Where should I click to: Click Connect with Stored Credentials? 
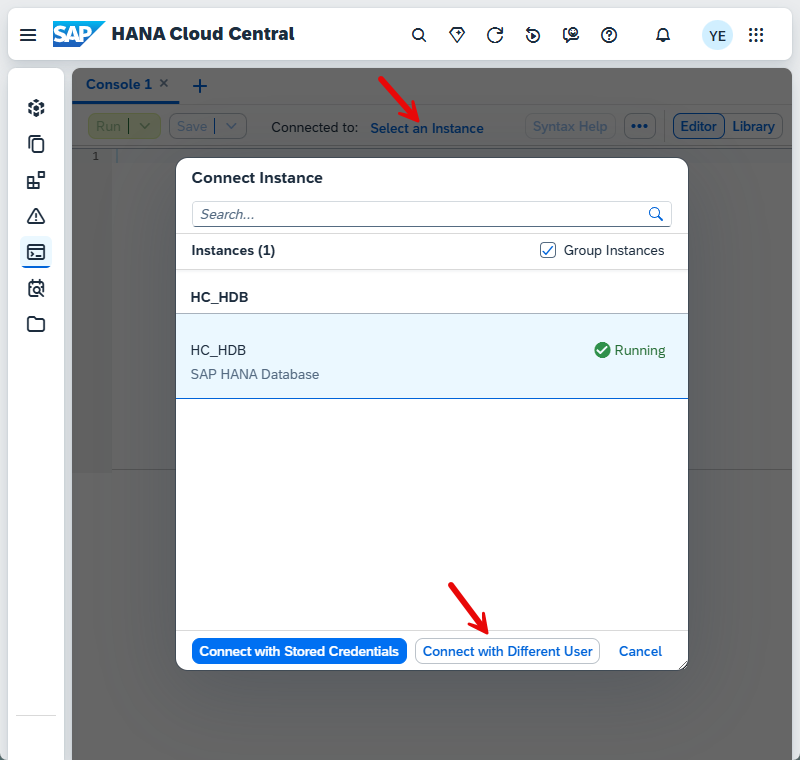click(x=299, y=651)
